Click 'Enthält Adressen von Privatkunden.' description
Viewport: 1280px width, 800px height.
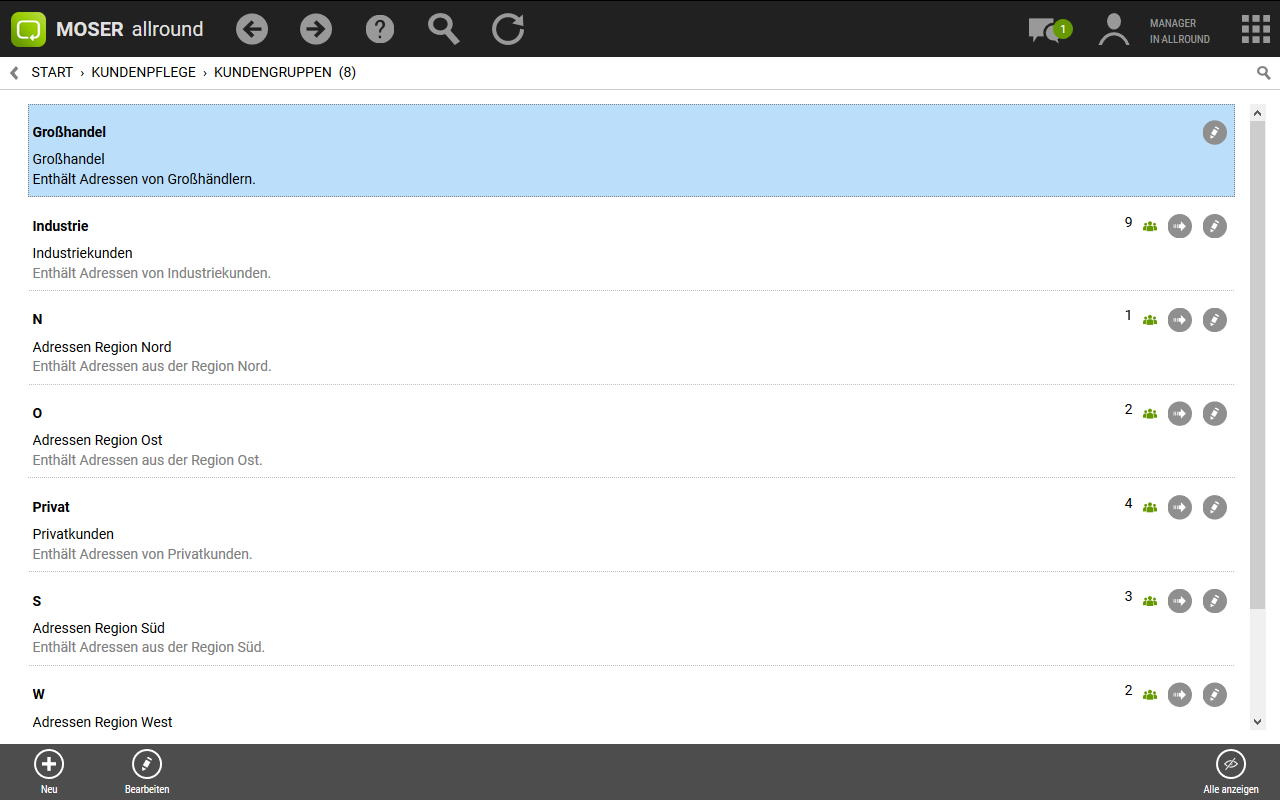click(142, 554)
